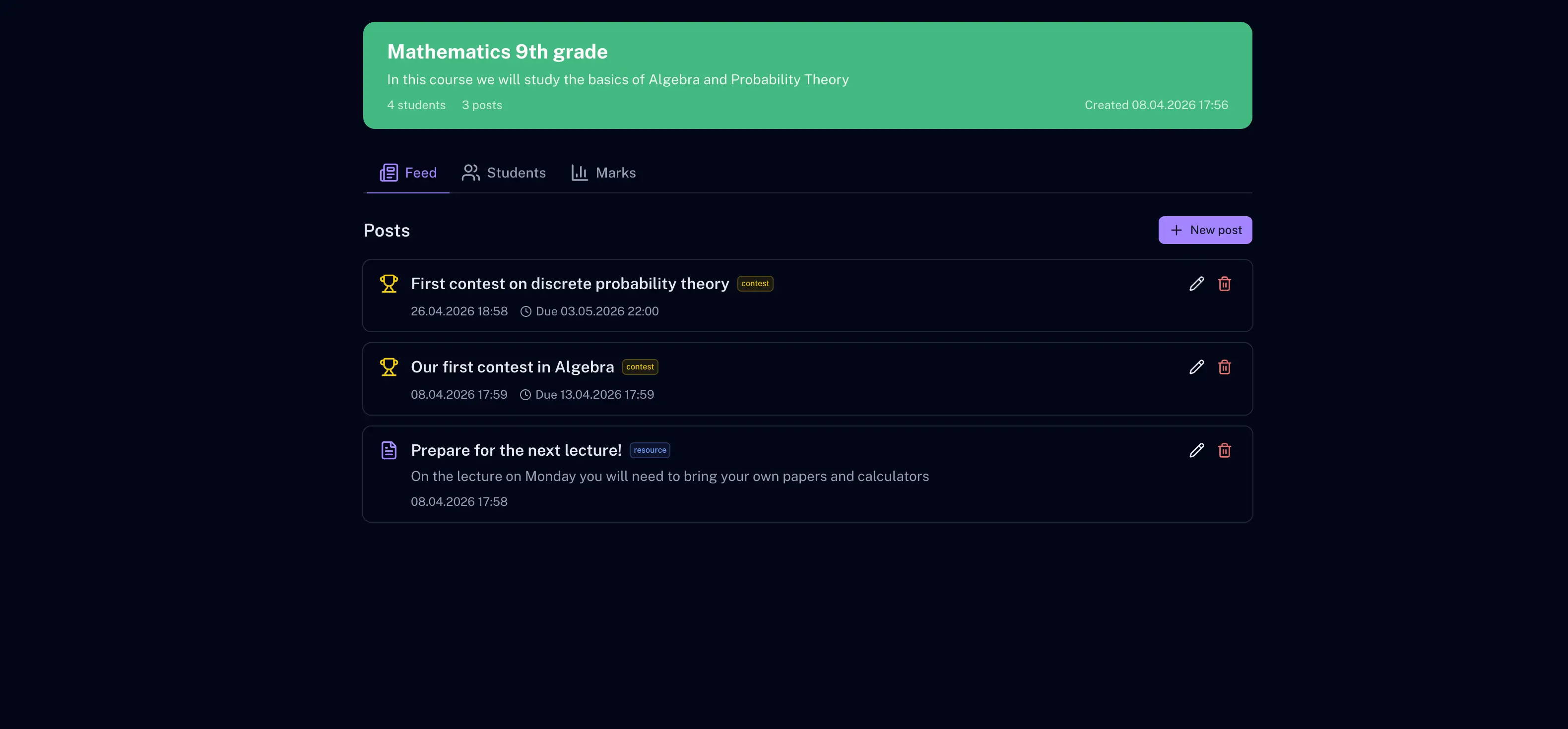Click the 3 posts count
Screen dimensions: 1568x729
(481, 105)
